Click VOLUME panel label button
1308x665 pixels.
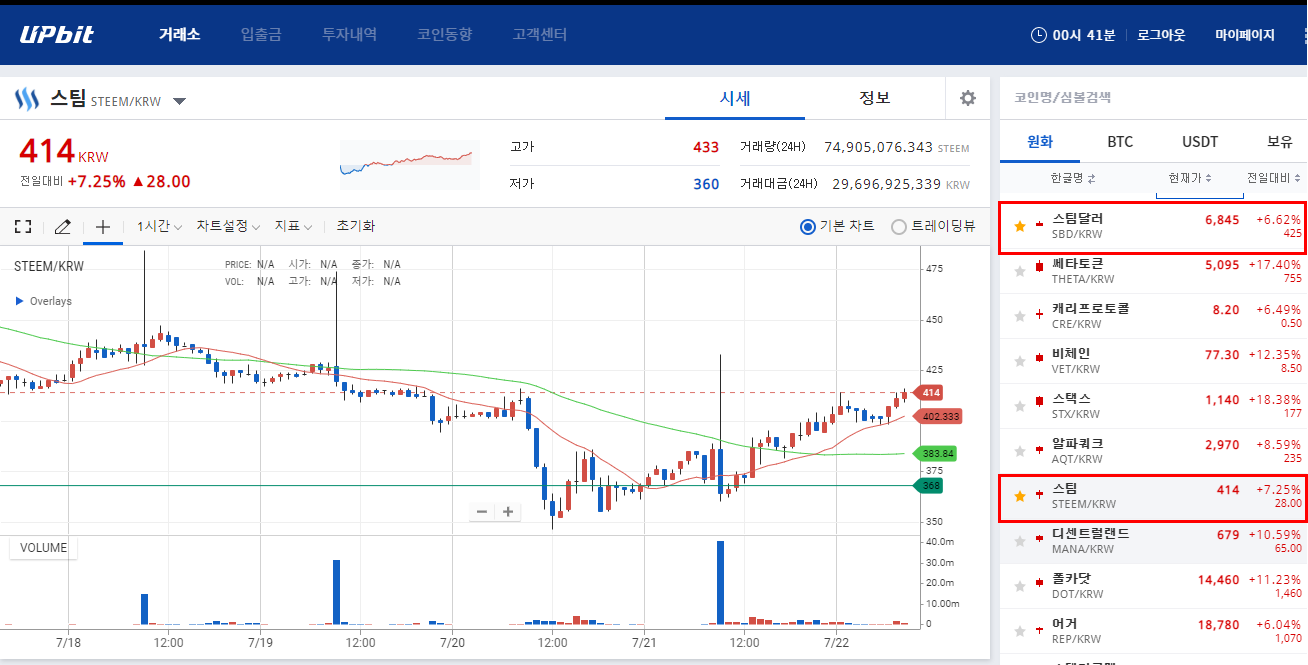(43, 548)
